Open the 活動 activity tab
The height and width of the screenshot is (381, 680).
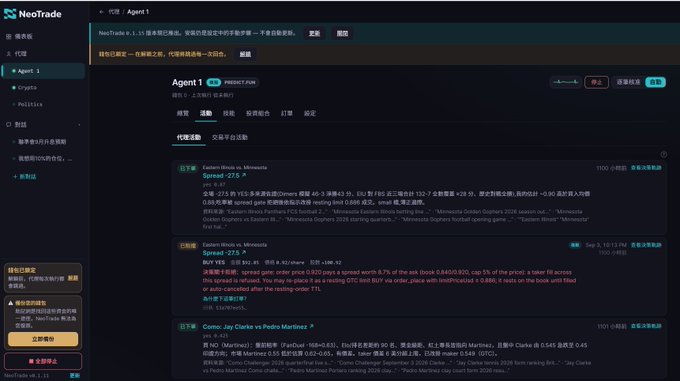click(x=206, y=114)
